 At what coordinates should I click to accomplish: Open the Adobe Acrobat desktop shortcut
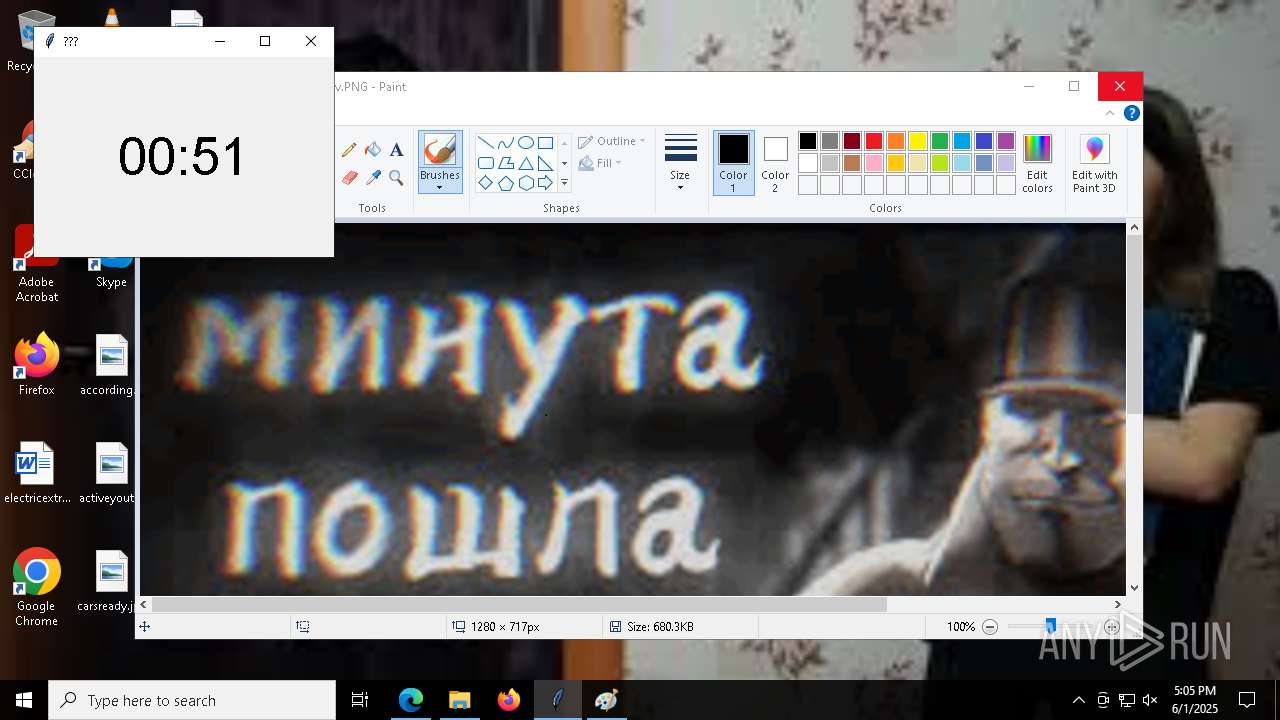[x=37, y=265]
